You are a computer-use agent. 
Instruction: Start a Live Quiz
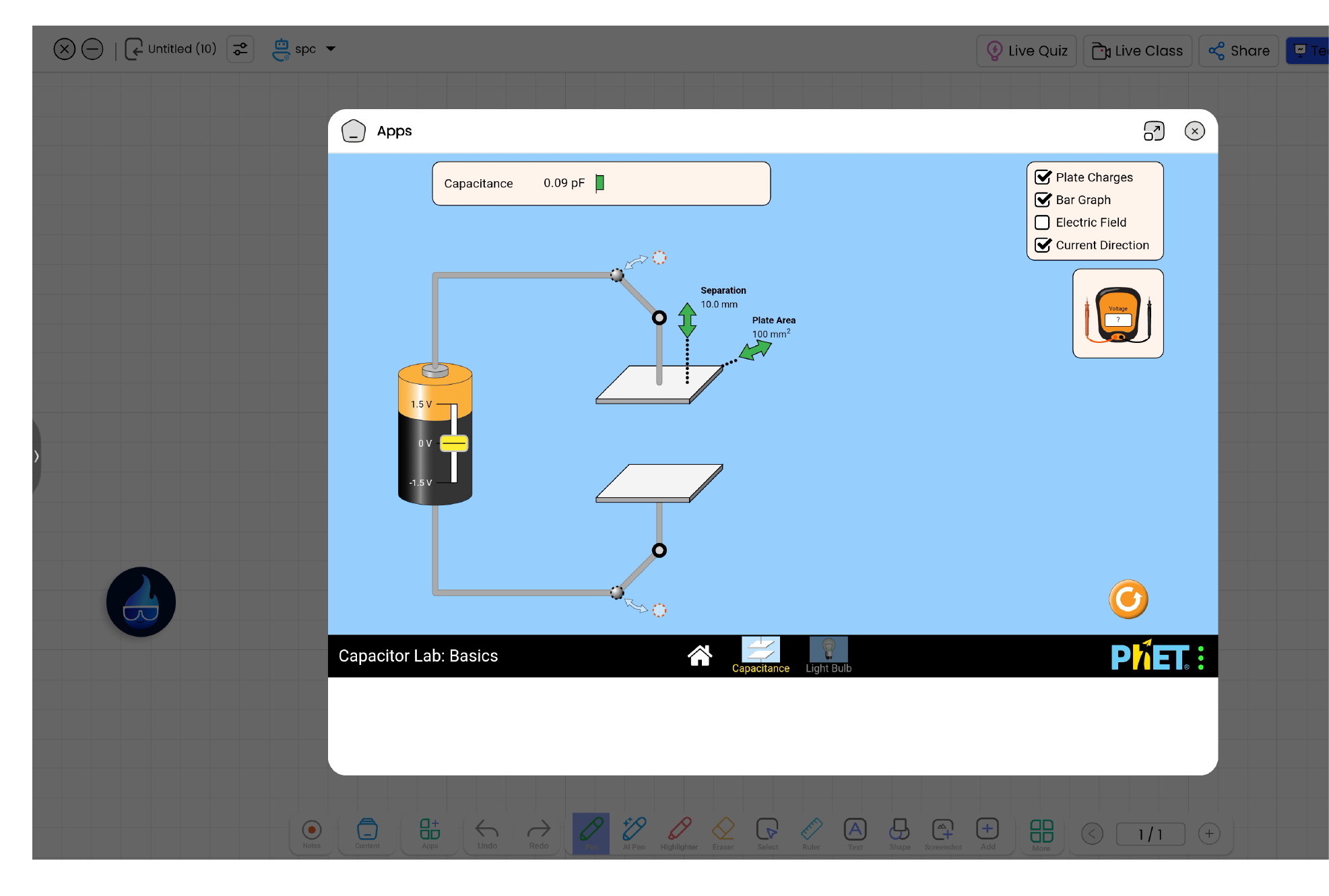(1027, 51)
